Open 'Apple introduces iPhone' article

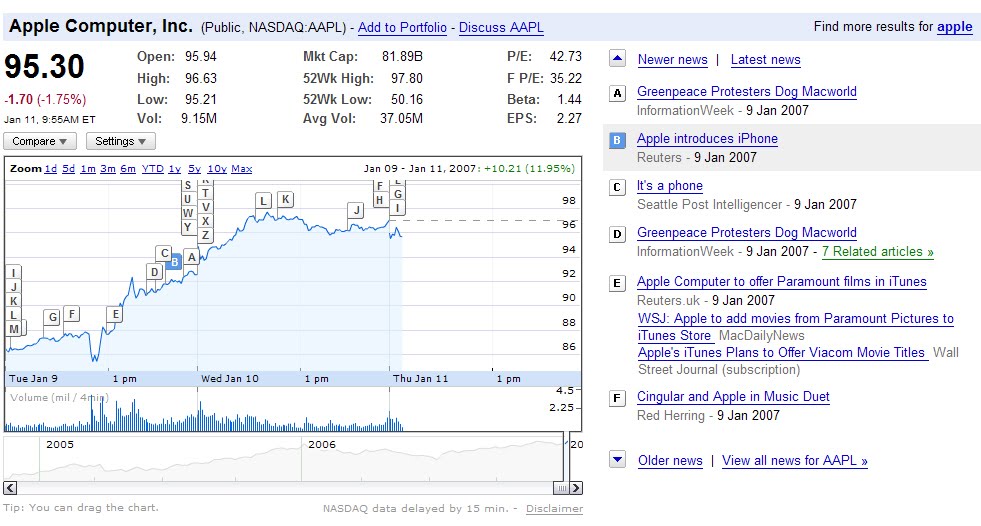point(707,138)
